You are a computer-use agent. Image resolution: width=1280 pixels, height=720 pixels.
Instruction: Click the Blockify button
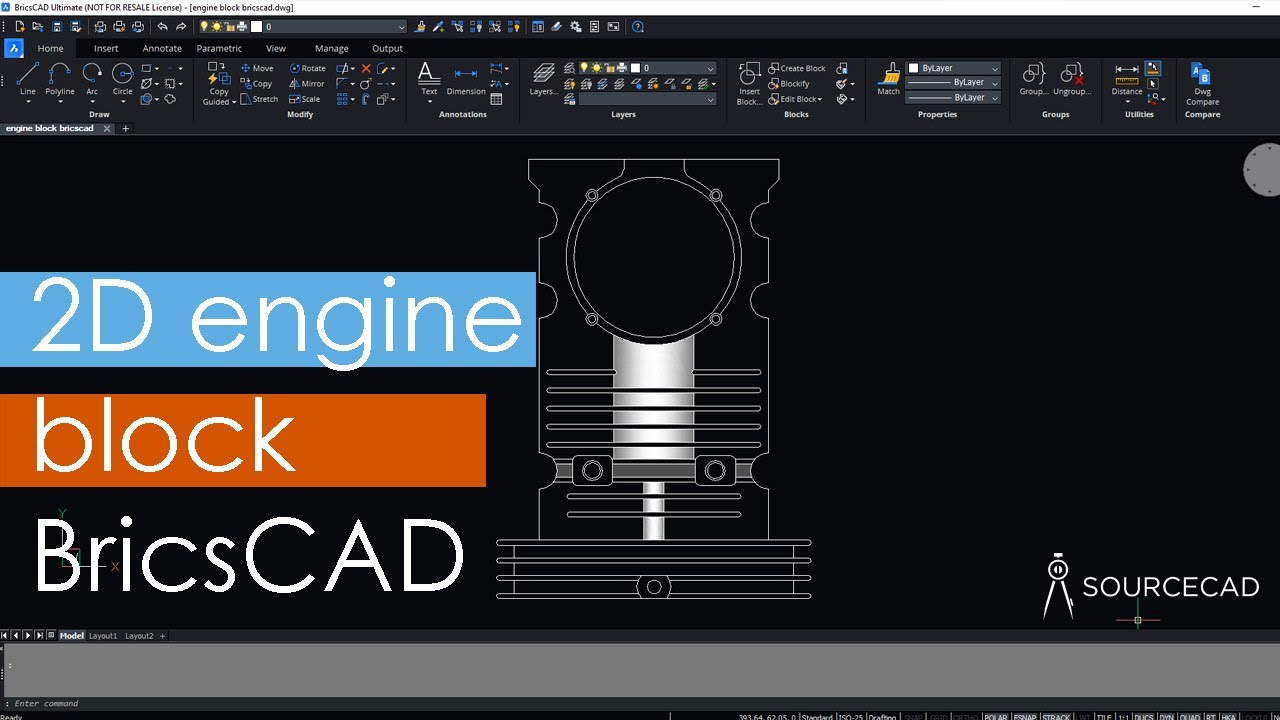789,84
